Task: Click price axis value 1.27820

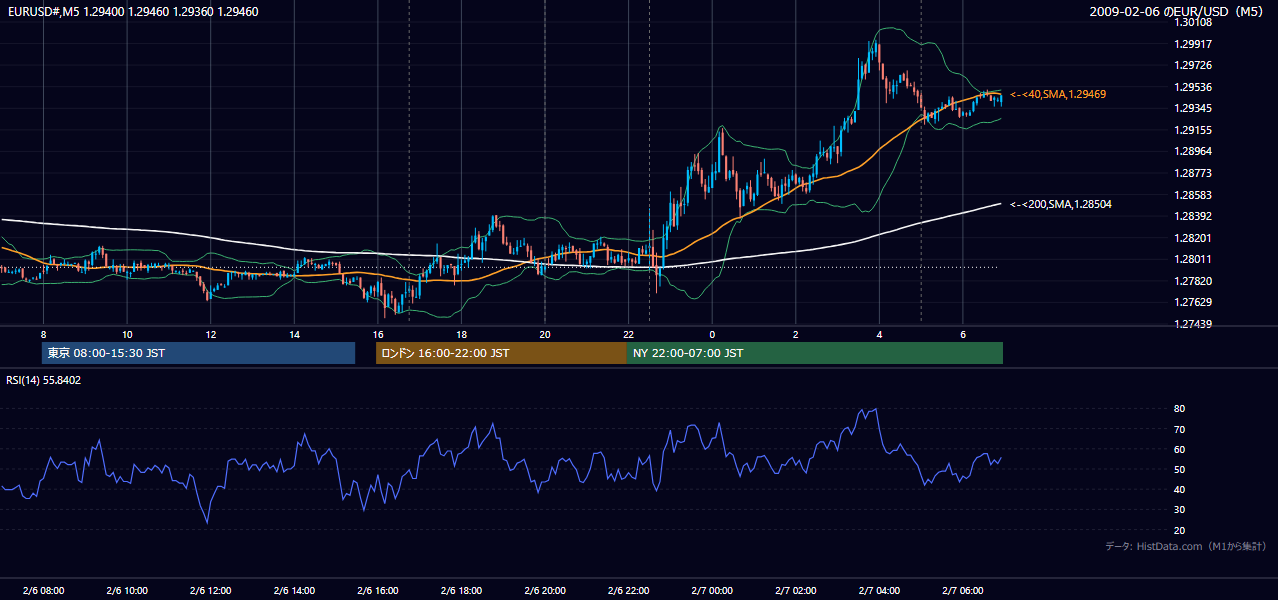Action: 1193,281
